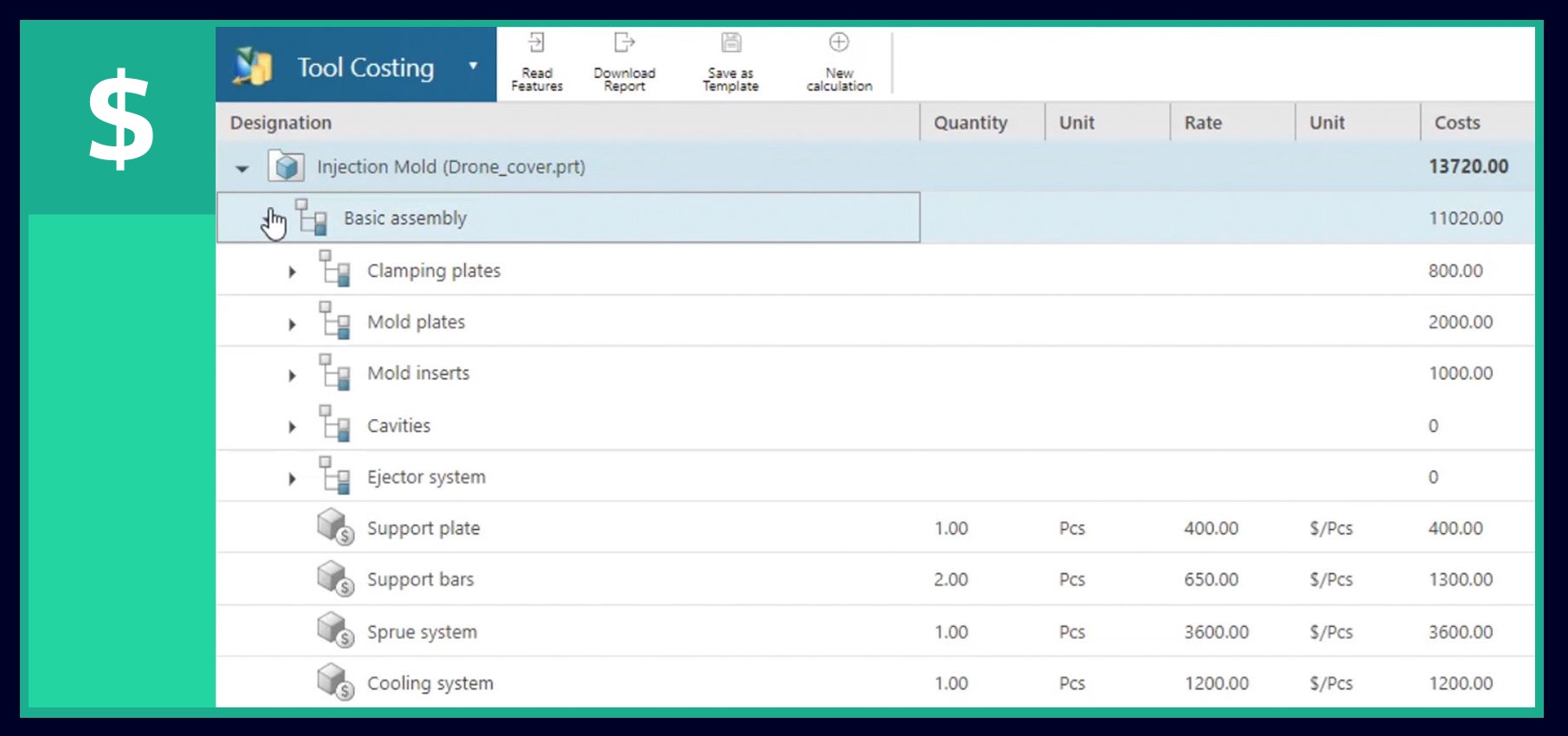Click the Sprue system rate 3600.00

click(x=1216, y=632)
